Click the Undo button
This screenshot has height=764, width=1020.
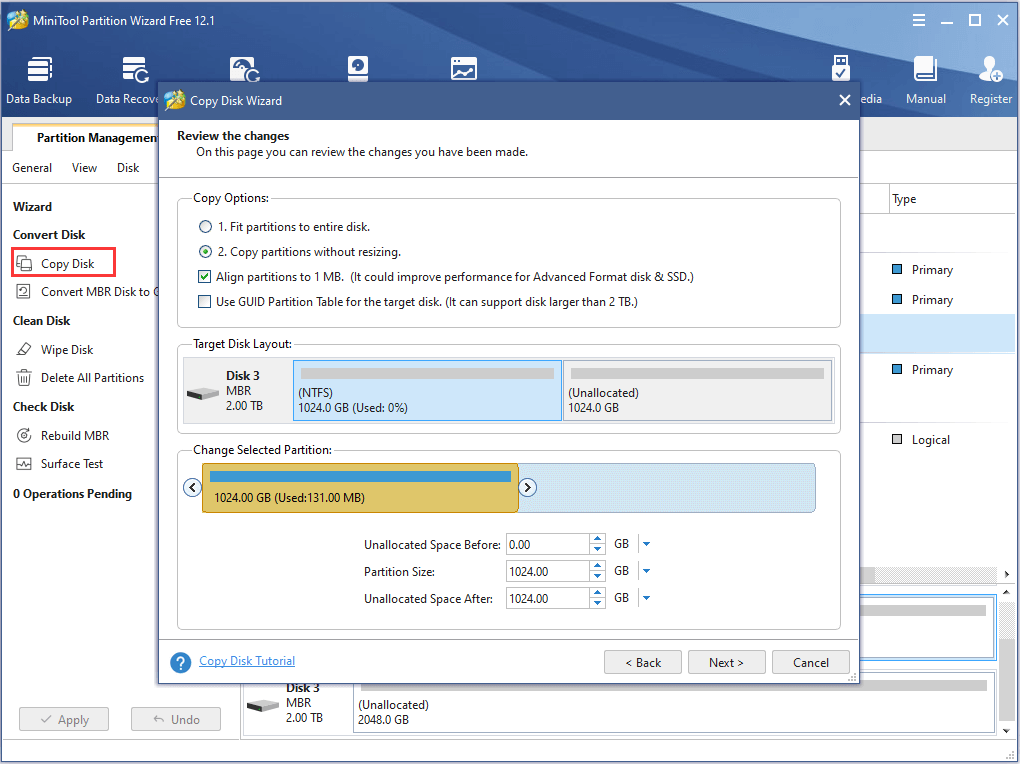coord(176,719)
